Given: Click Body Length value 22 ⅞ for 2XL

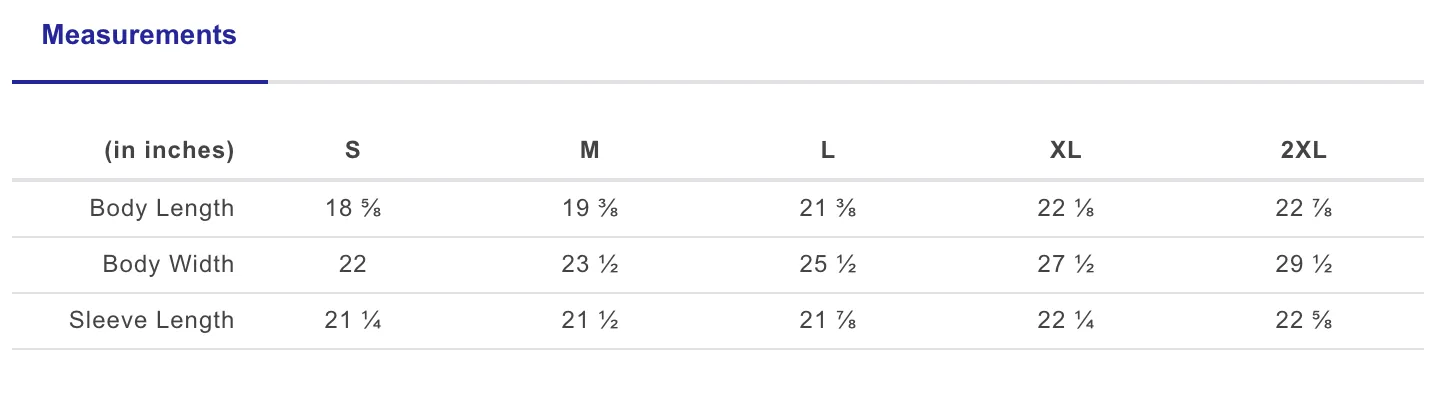Looking at the screenshot, I should tap(1304, 208).
